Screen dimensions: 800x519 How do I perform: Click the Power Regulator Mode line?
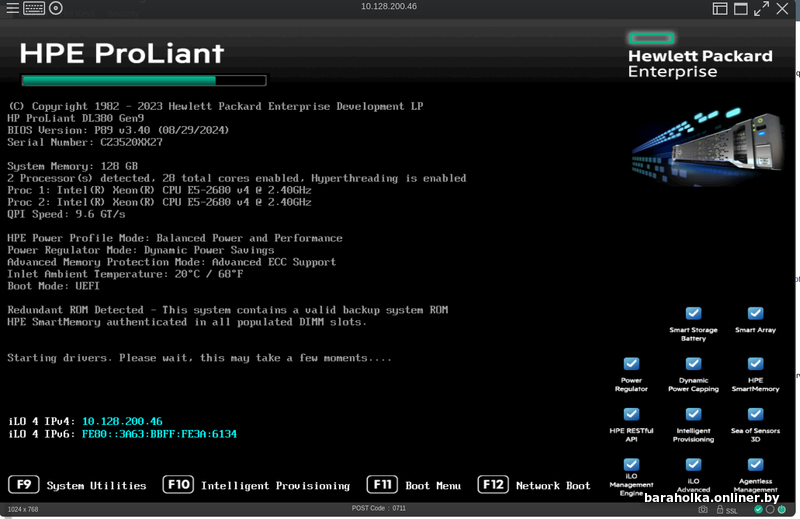click(x=141, y=250)
